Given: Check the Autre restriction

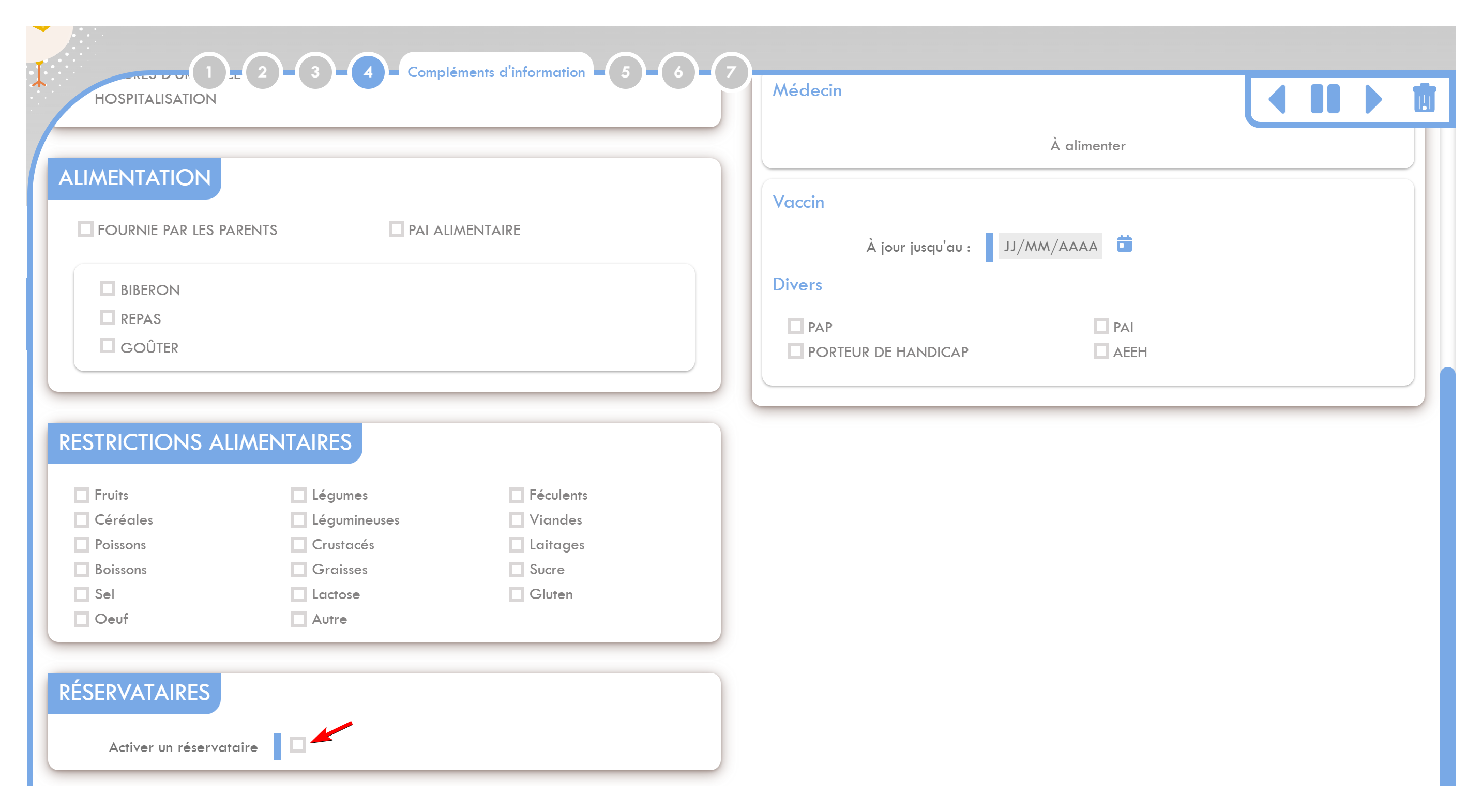Looking at the screenshot, I should coord(298,619).
